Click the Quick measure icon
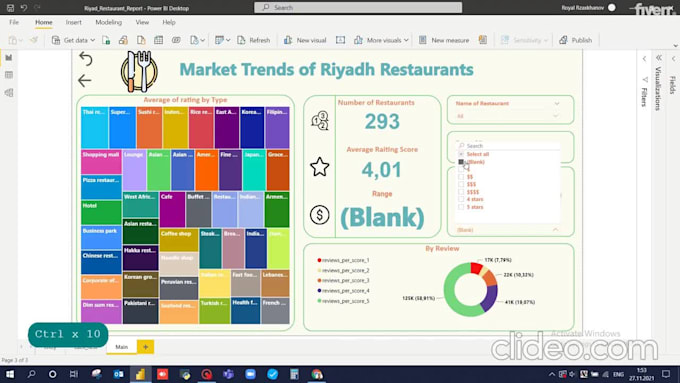The height and width of the screenshot is (383, 680). pos(483,40)
